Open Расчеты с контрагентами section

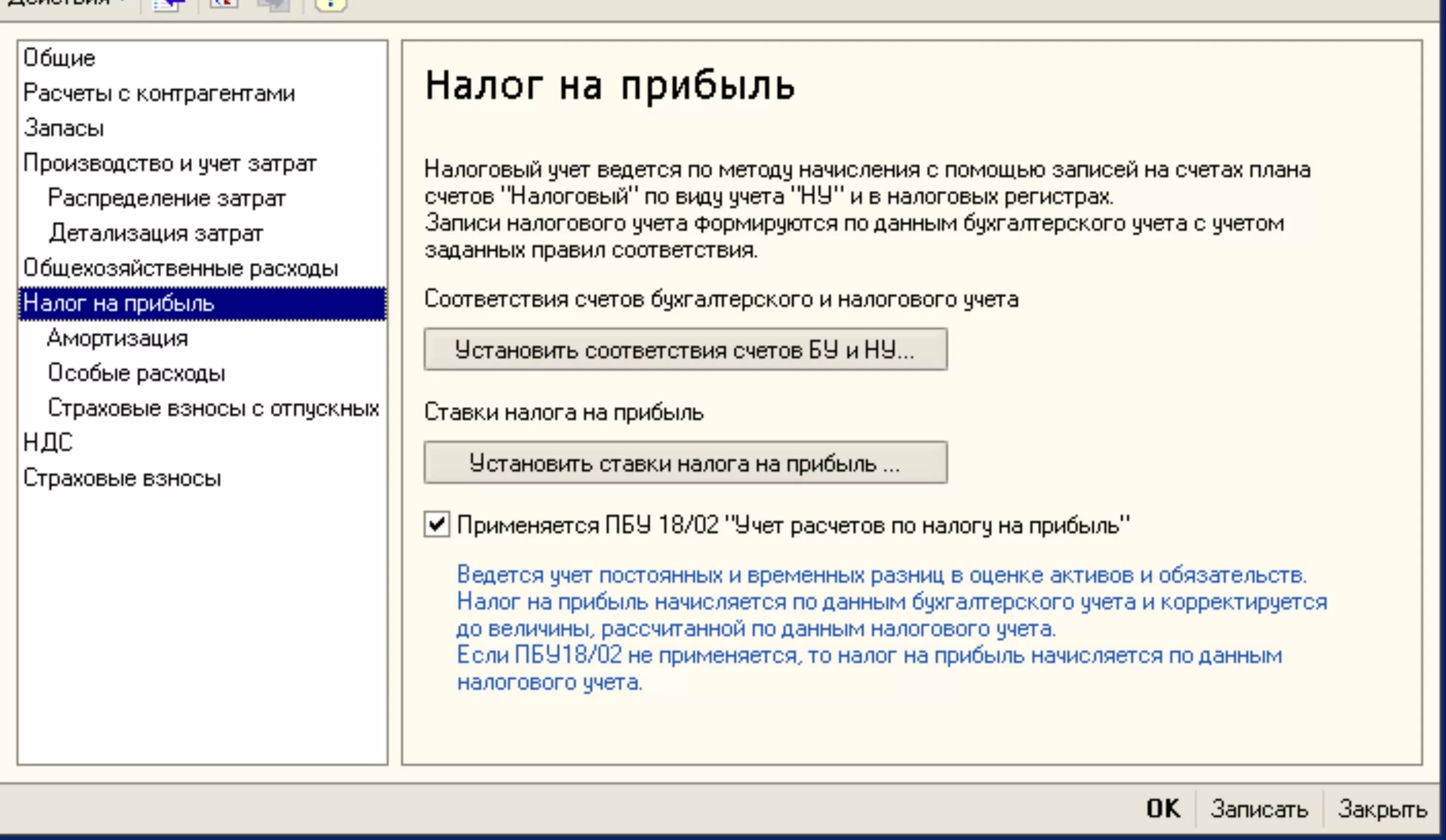coord(159,93)
